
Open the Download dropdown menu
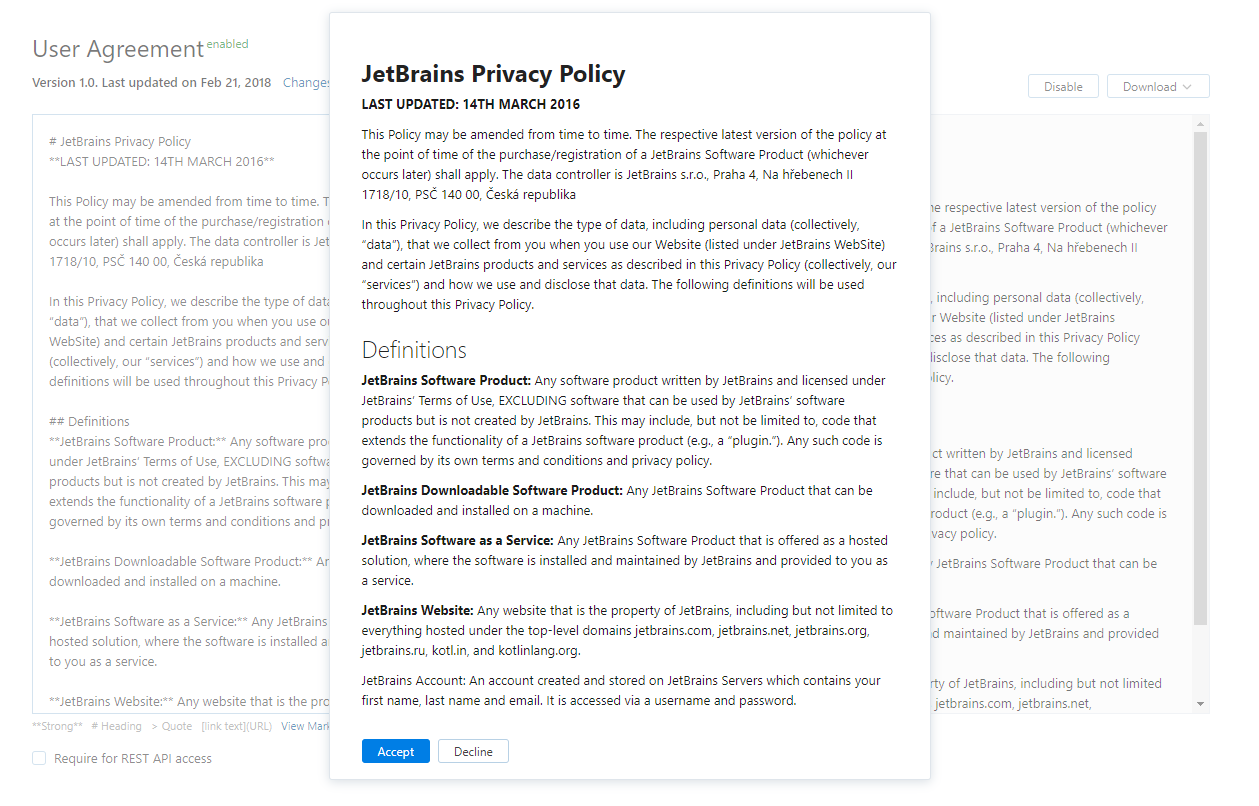coord(1157,86)
